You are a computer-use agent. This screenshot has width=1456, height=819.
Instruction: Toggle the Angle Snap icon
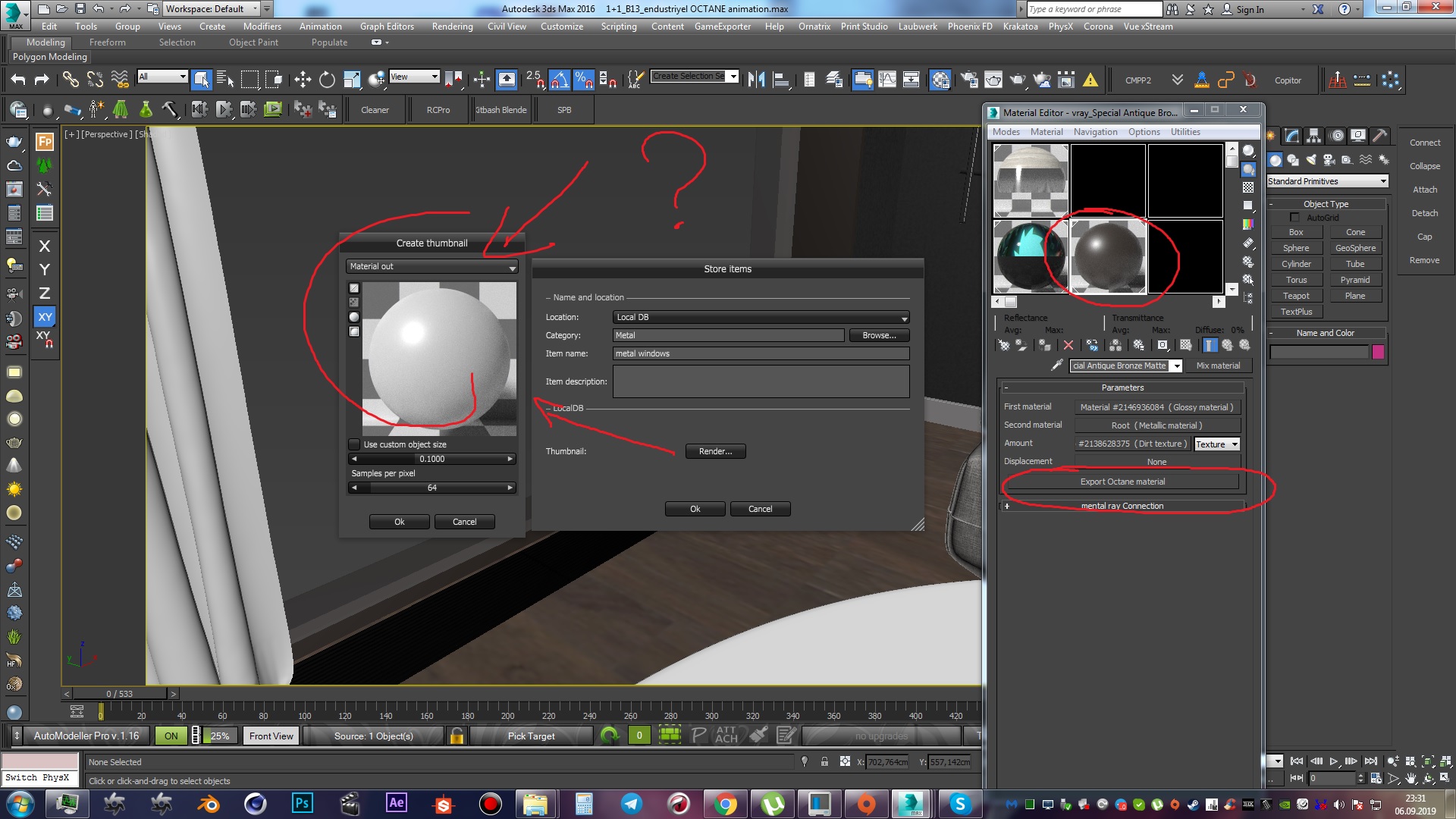(x=559, y=80)
